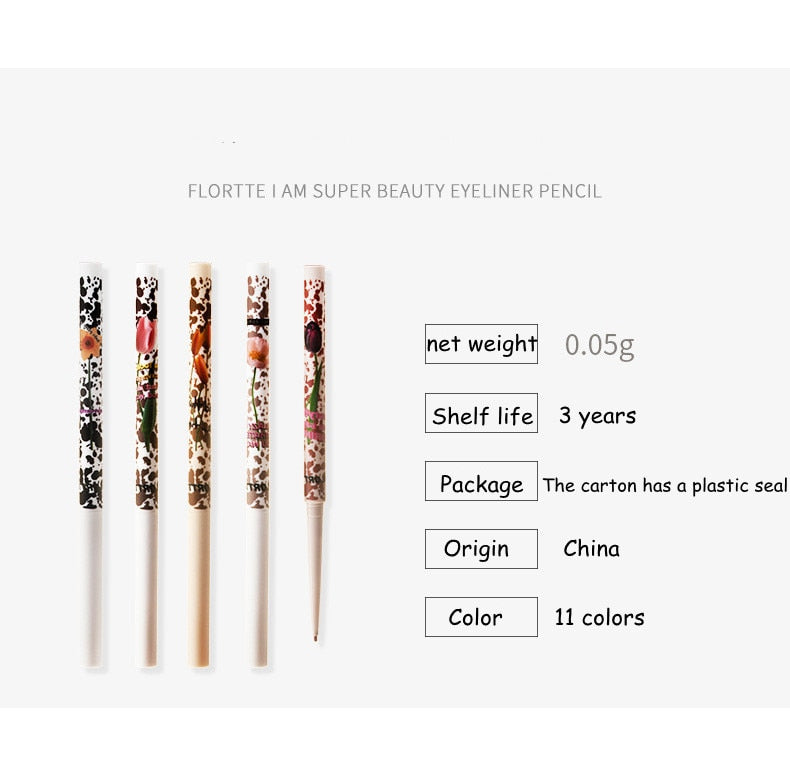Click 'The carton has a plastic seal' text
The width and height of the screenshot is (790, 774).
point(665,485)
